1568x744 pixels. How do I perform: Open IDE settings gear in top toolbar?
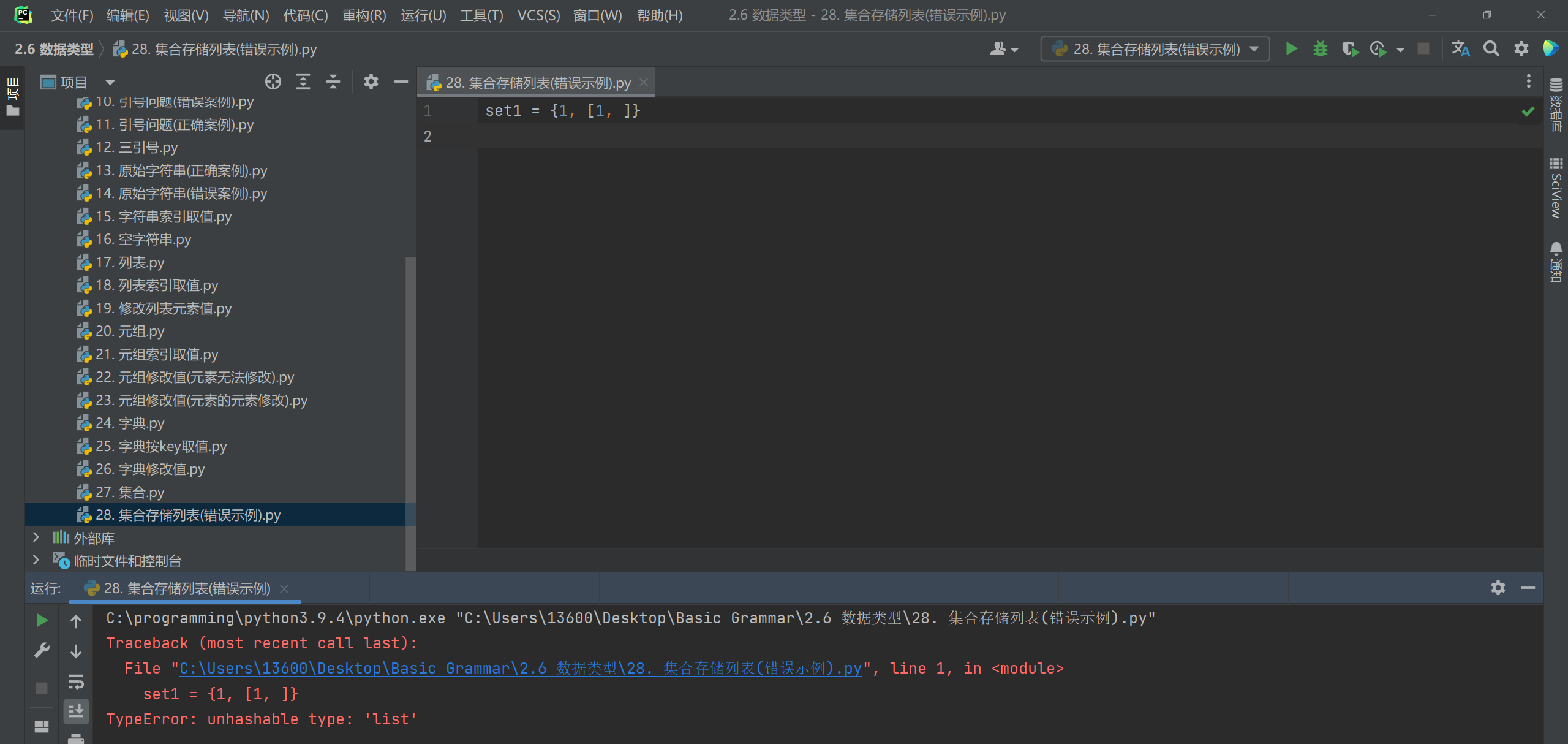click(x=1521, y=49)
